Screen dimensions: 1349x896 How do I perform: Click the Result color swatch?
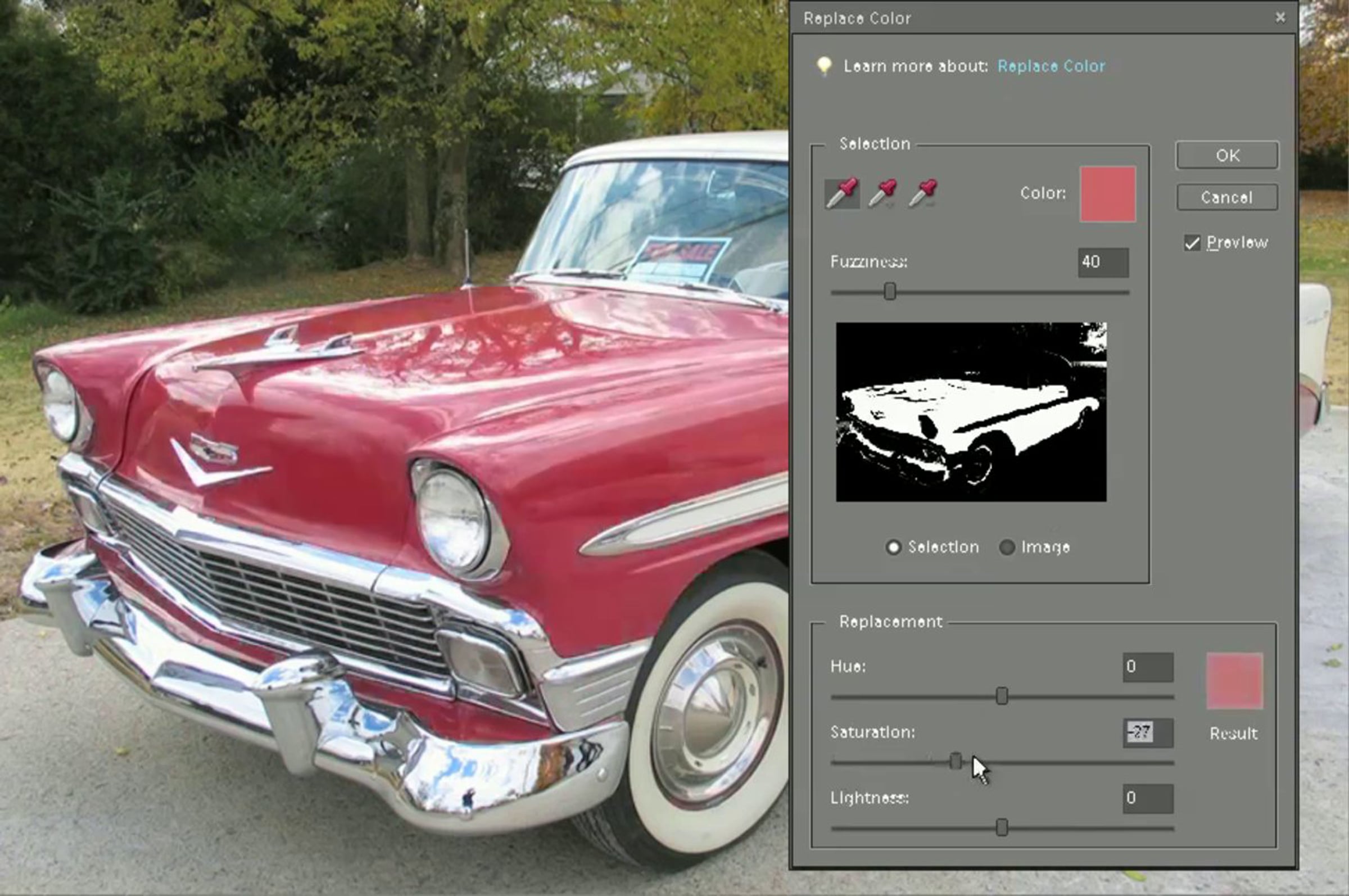point(1234,681)
